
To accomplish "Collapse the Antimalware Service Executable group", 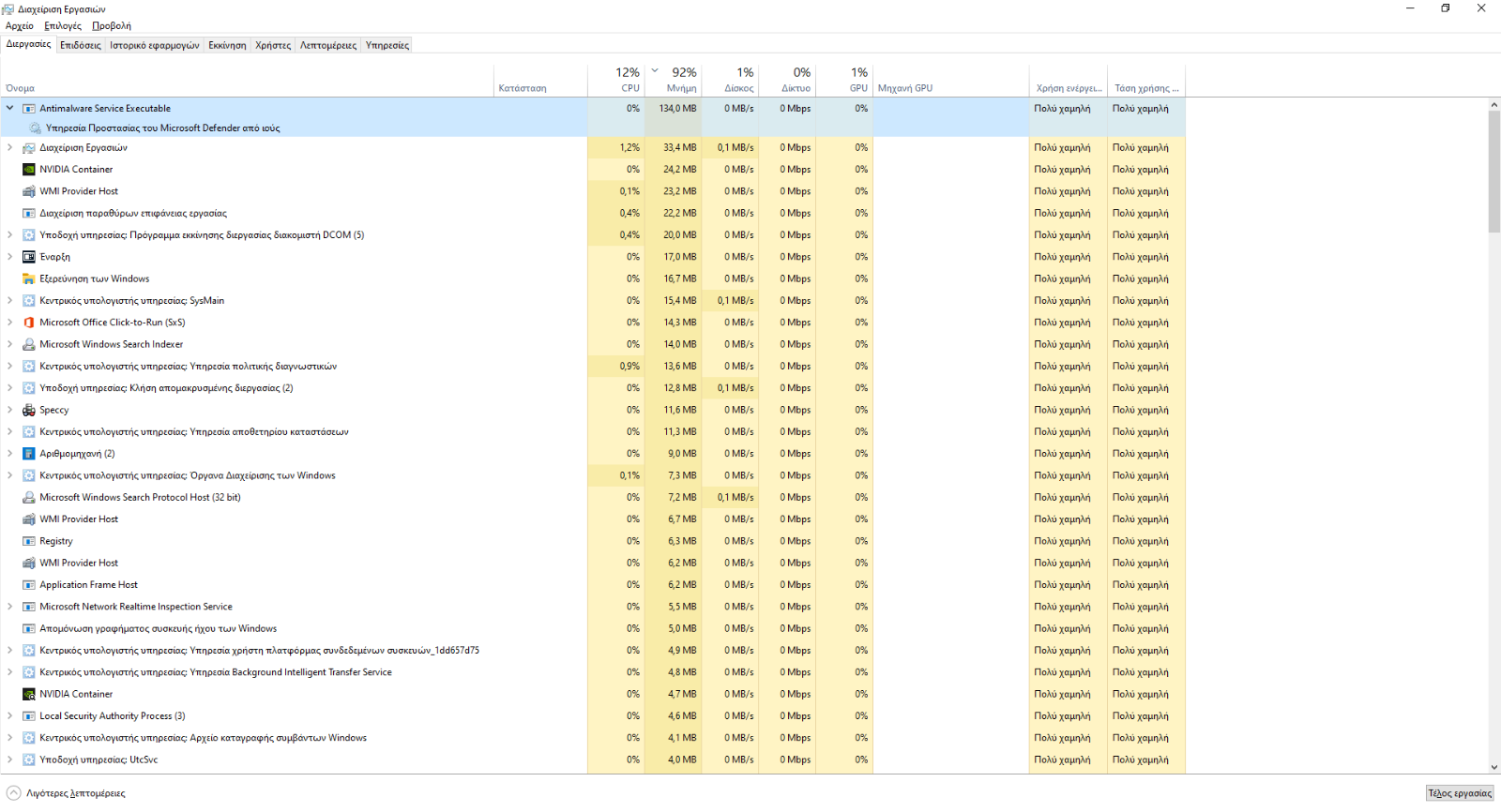I will (x=10, y=109).
